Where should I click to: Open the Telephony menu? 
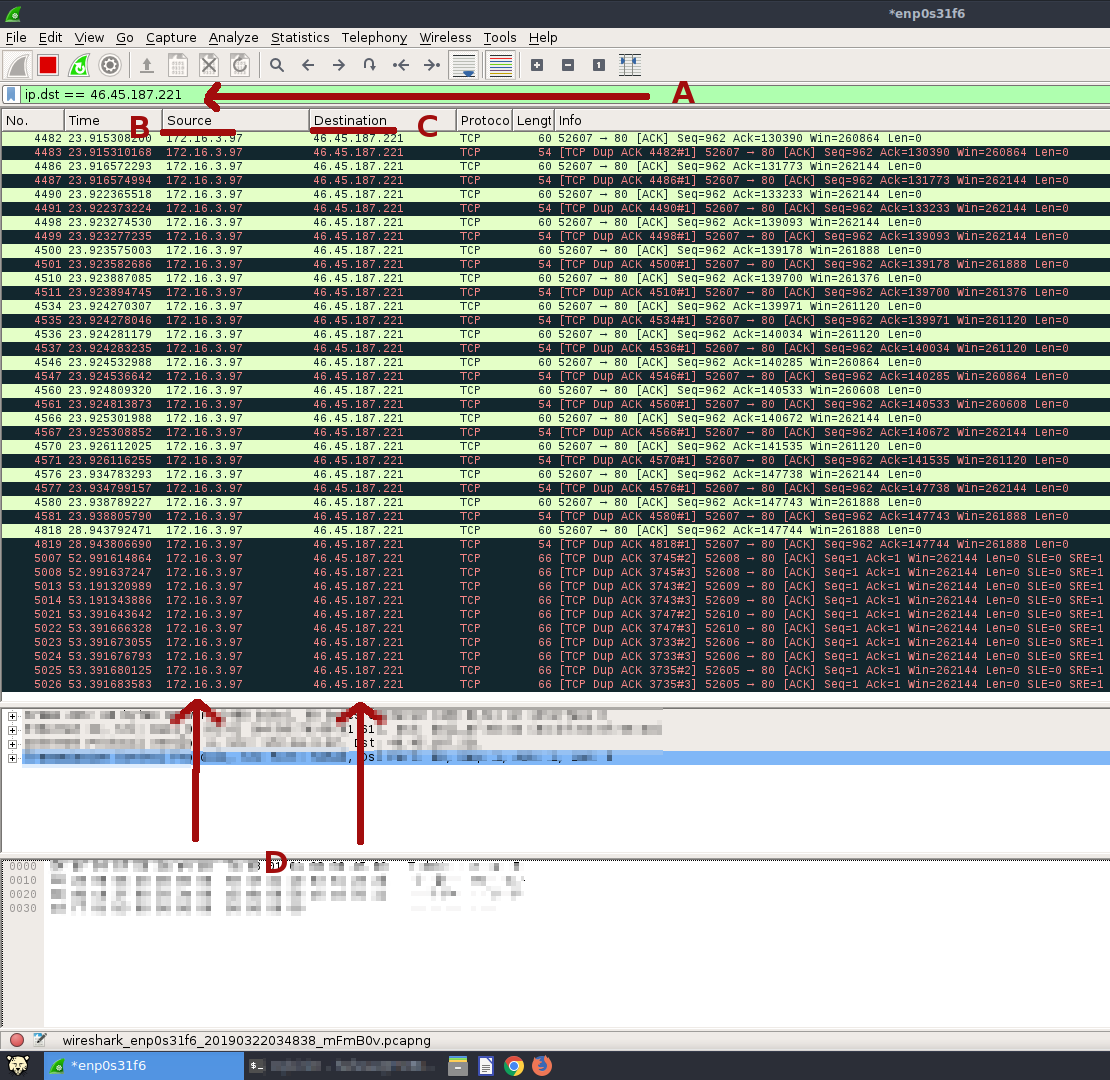[374, 38]
